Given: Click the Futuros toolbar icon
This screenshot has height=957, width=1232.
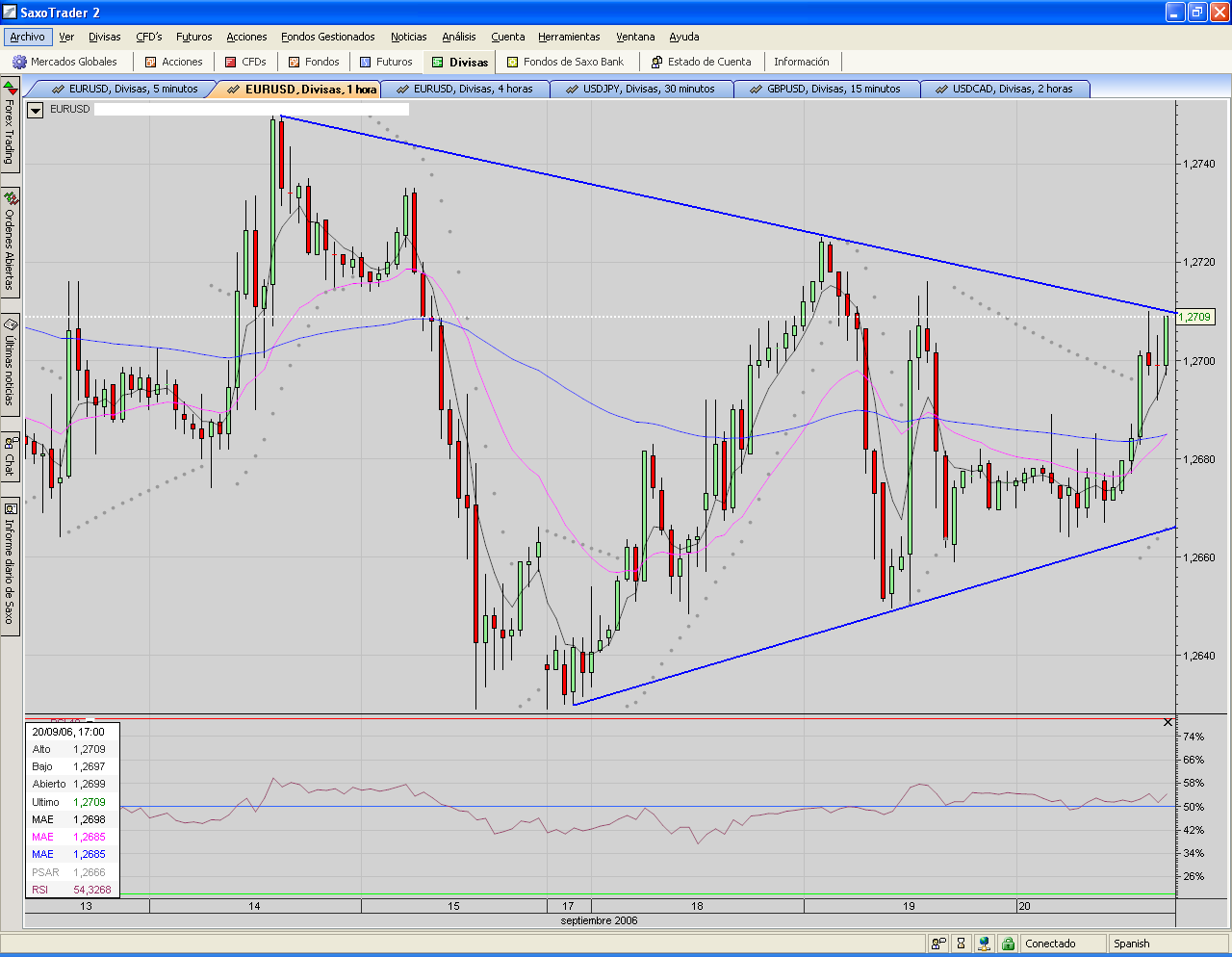Looking at the screenshot, I should [x=365, y=62].
